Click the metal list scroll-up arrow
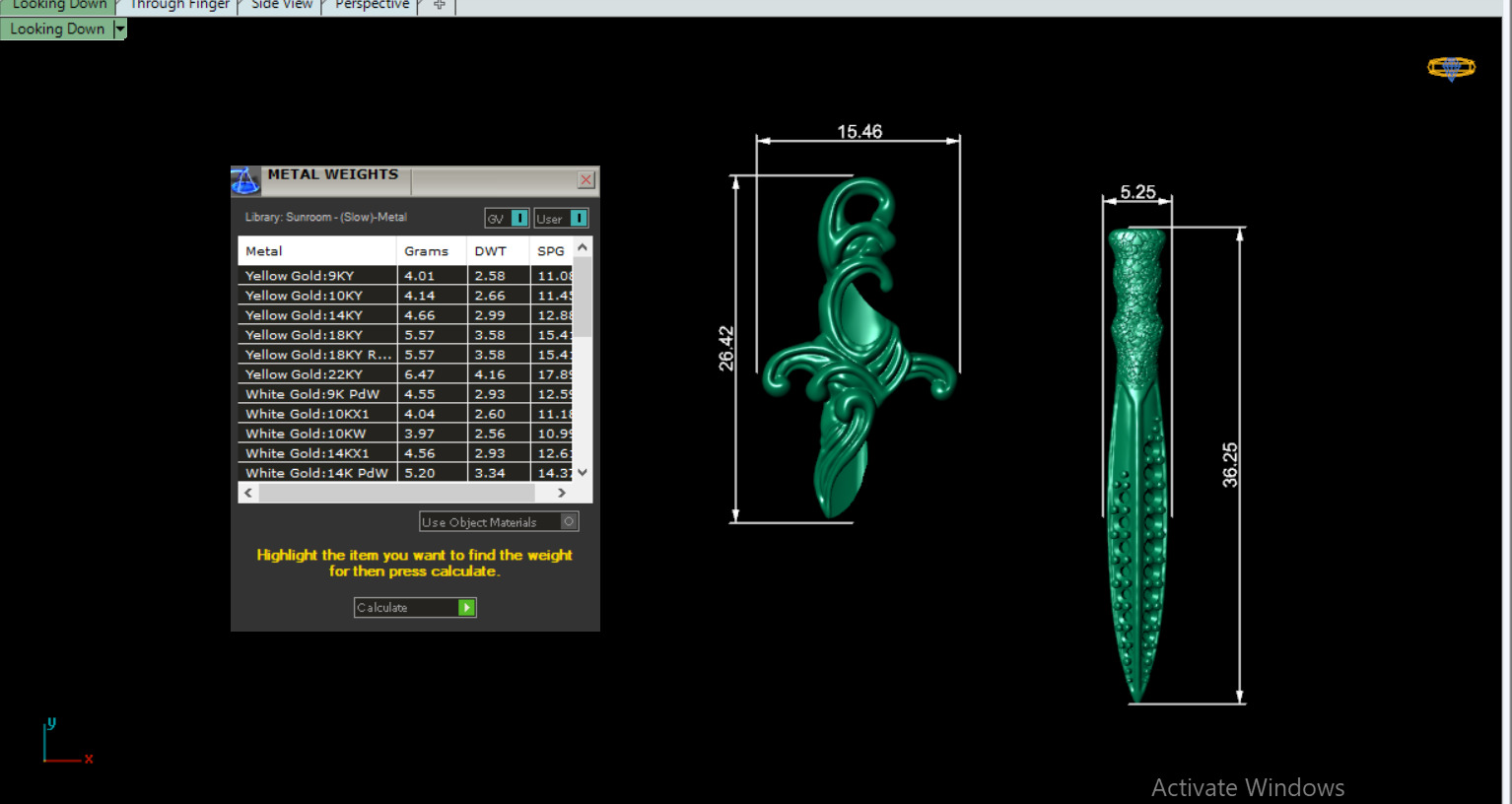 [583, 246]
